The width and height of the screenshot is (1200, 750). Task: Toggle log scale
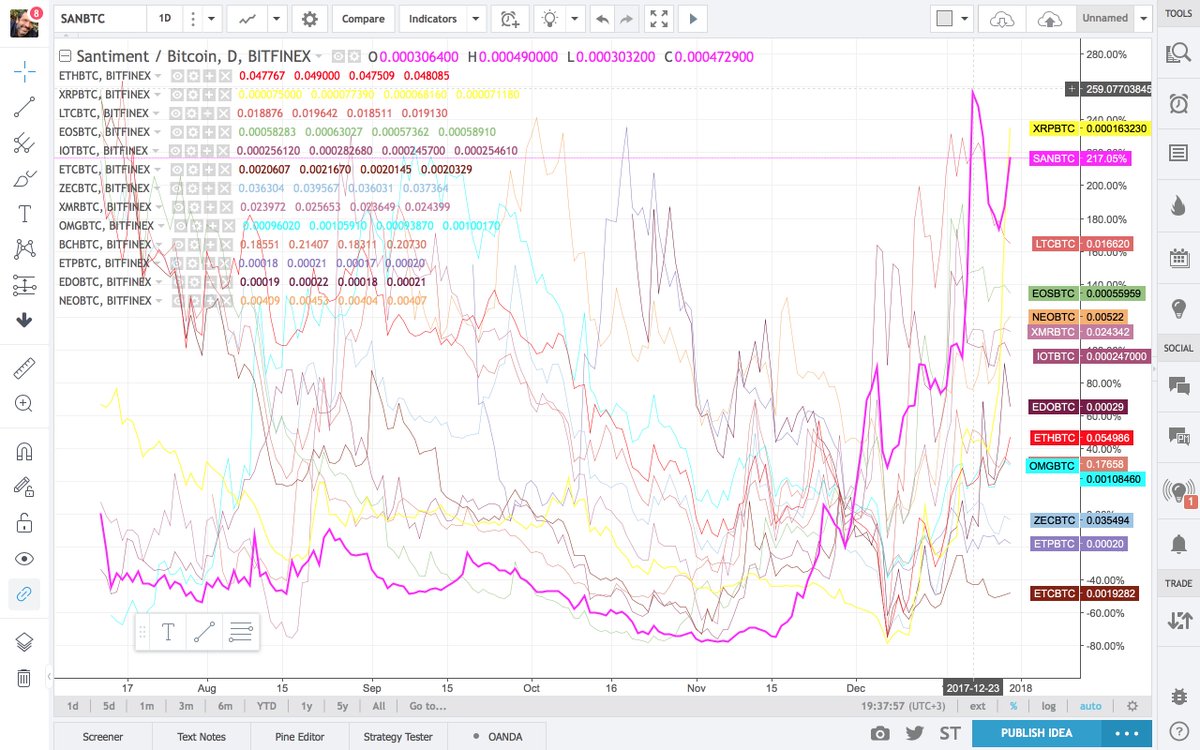(x=1048, y=706)
